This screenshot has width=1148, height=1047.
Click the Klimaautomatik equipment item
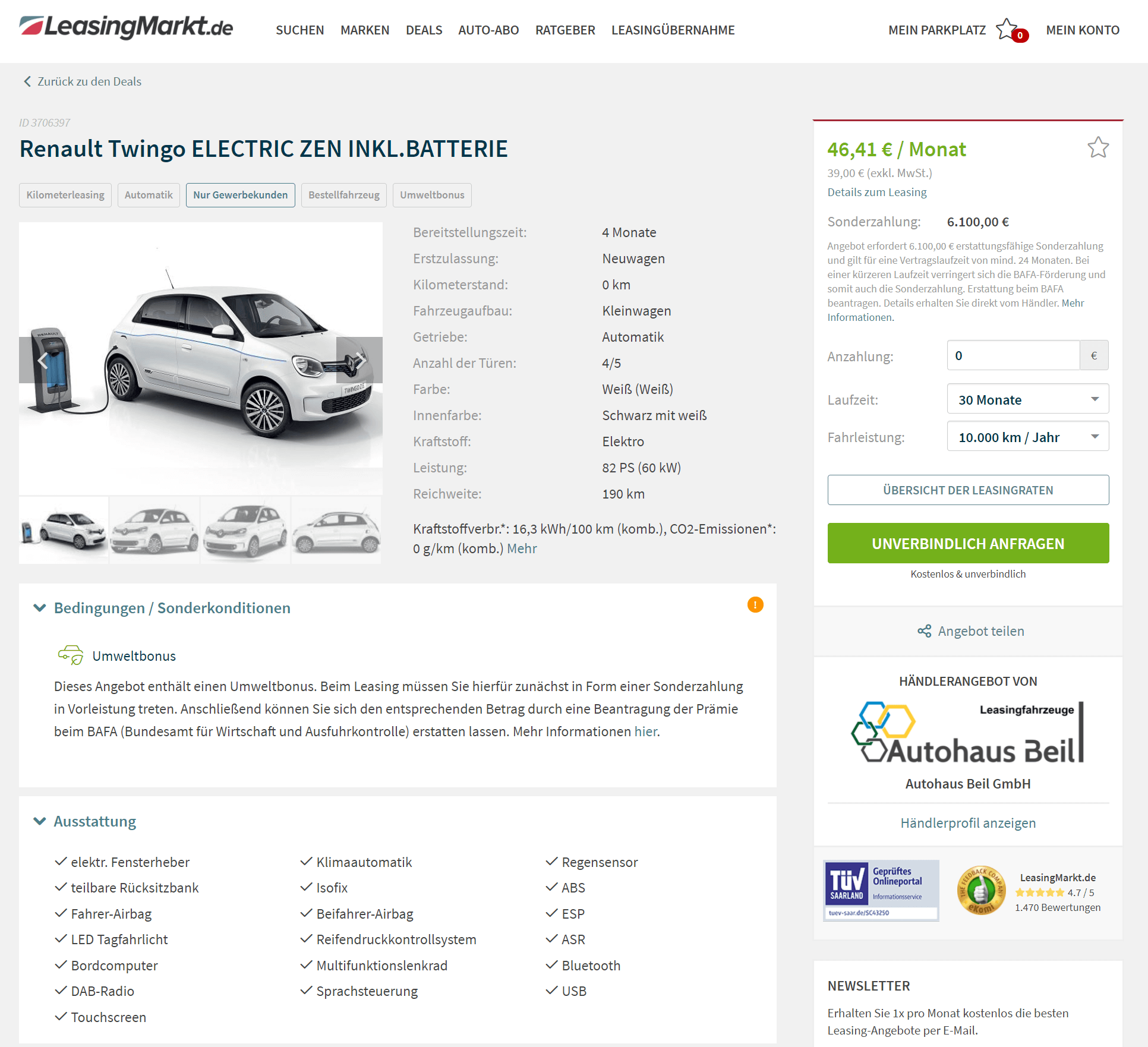tap(364, 862)
